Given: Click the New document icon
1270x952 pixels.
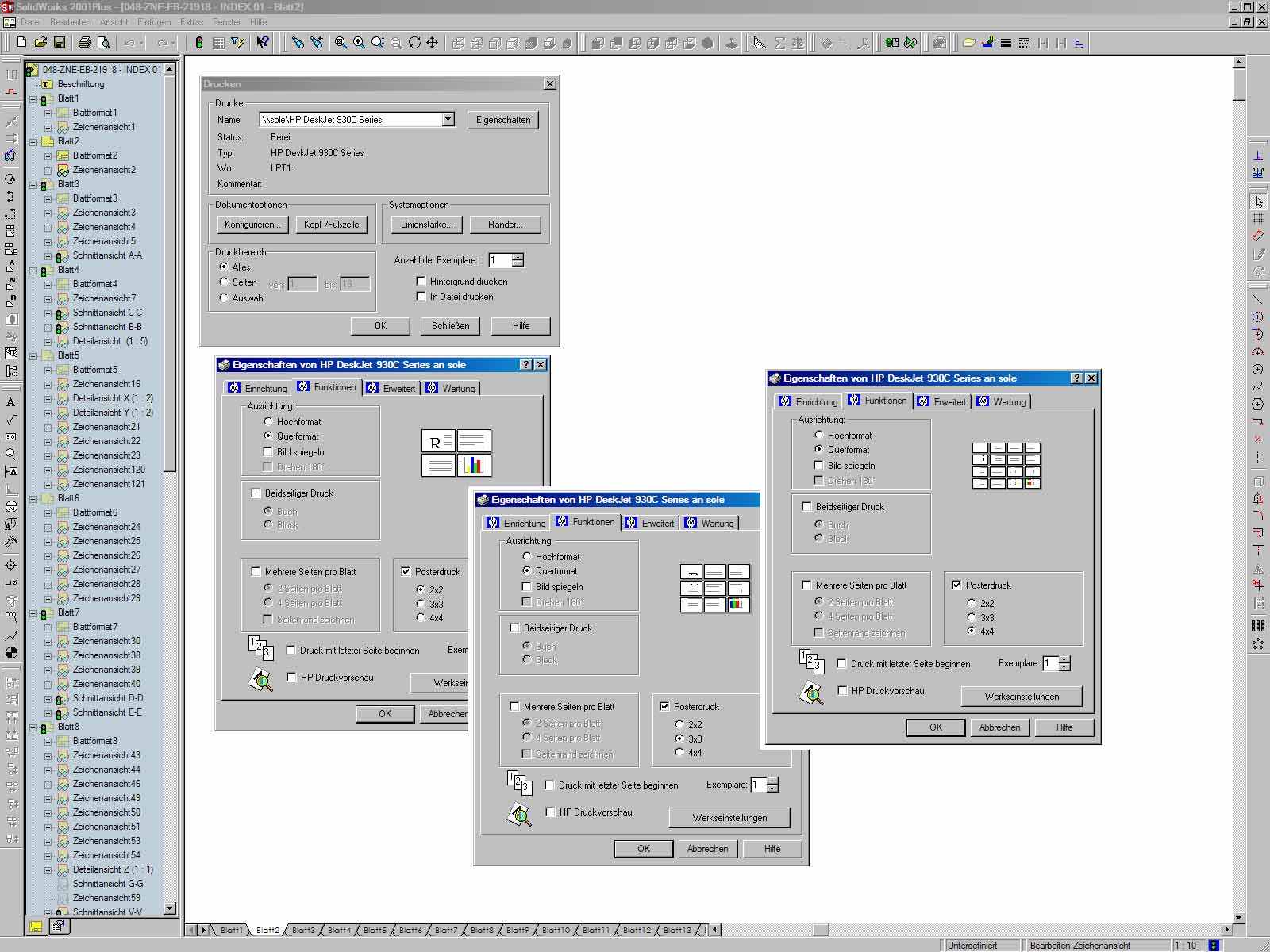Looking at the screenshot, I should click(x=21, y=43).
